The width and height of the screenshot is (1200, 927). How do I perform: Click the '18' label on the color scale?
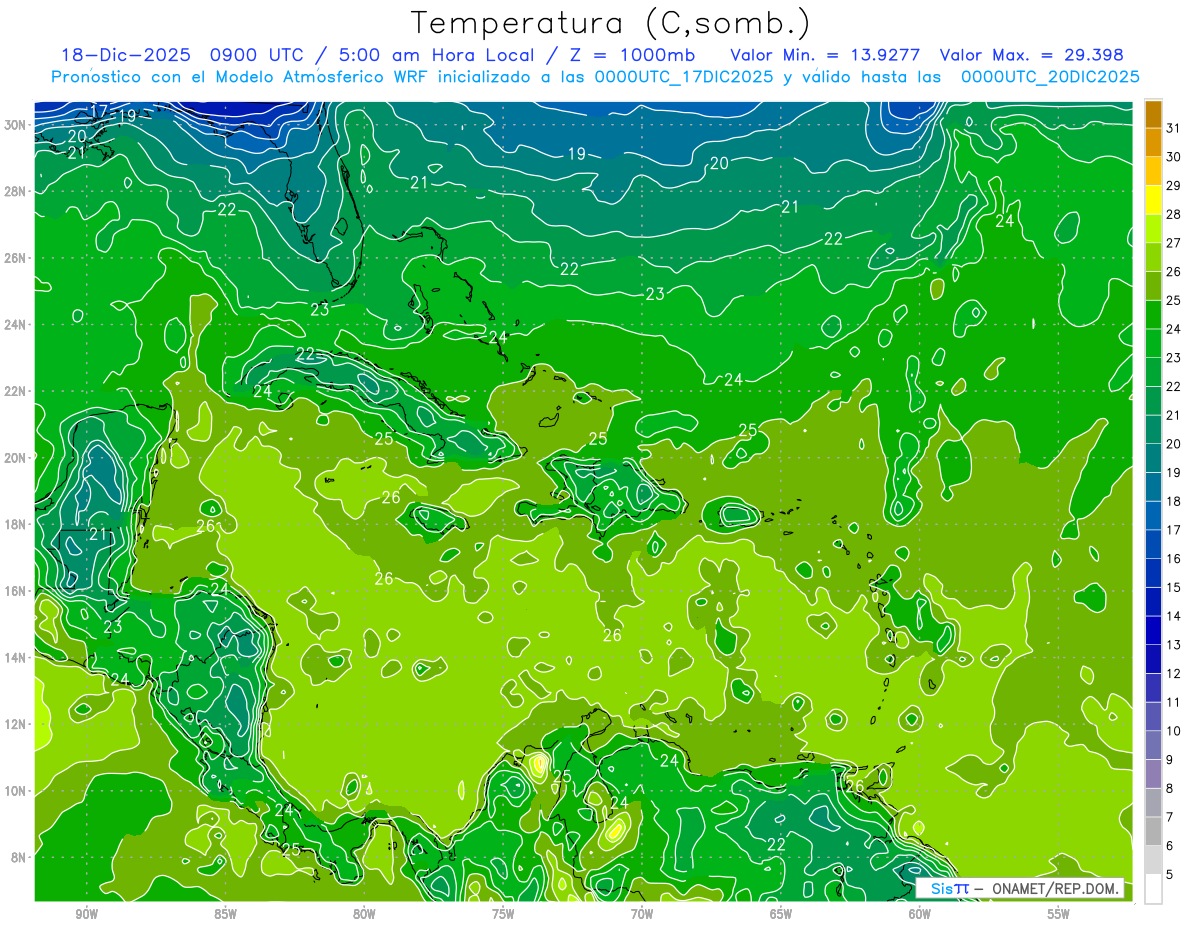(1174, 502)
